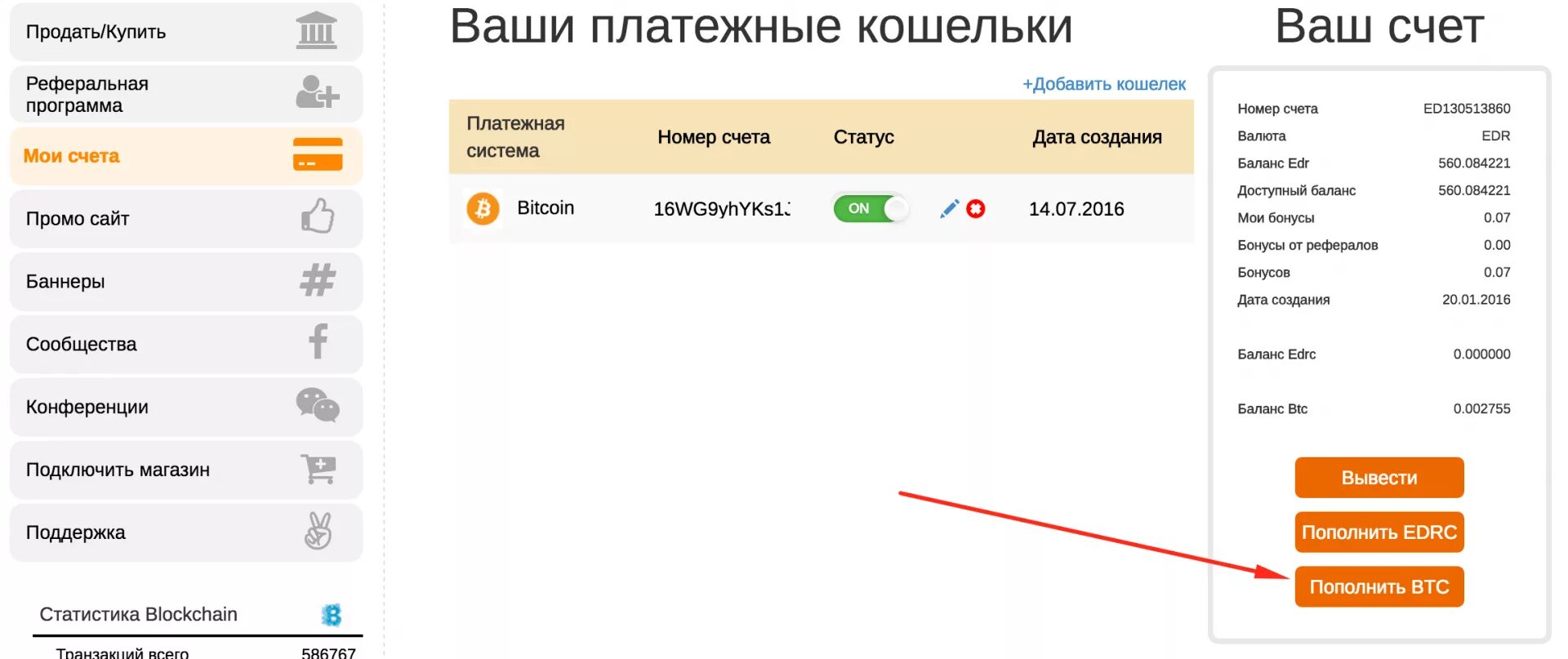Click the hashtag icon for Баннеры
The height and width of the screenshot is (659, 1568).
pos(318,280)
